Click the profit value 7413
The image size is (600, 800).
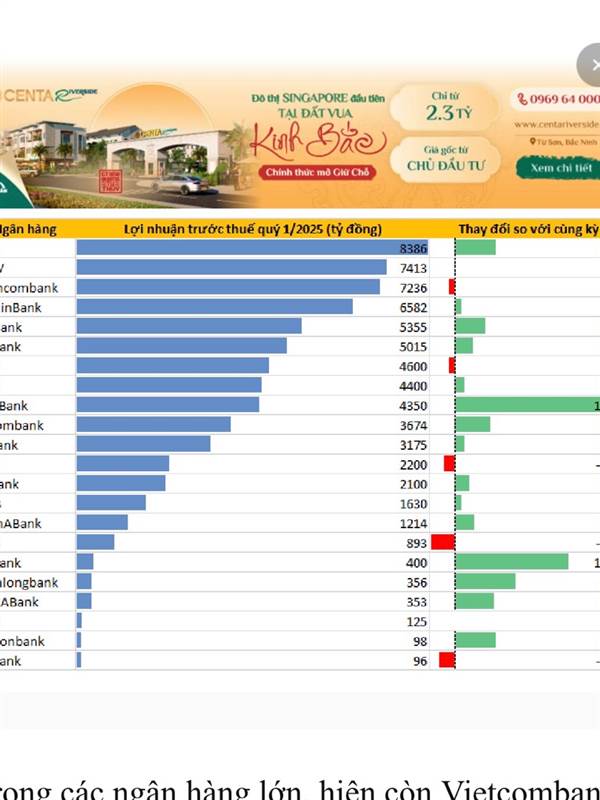pyautogui.click(x=413, y=268)
